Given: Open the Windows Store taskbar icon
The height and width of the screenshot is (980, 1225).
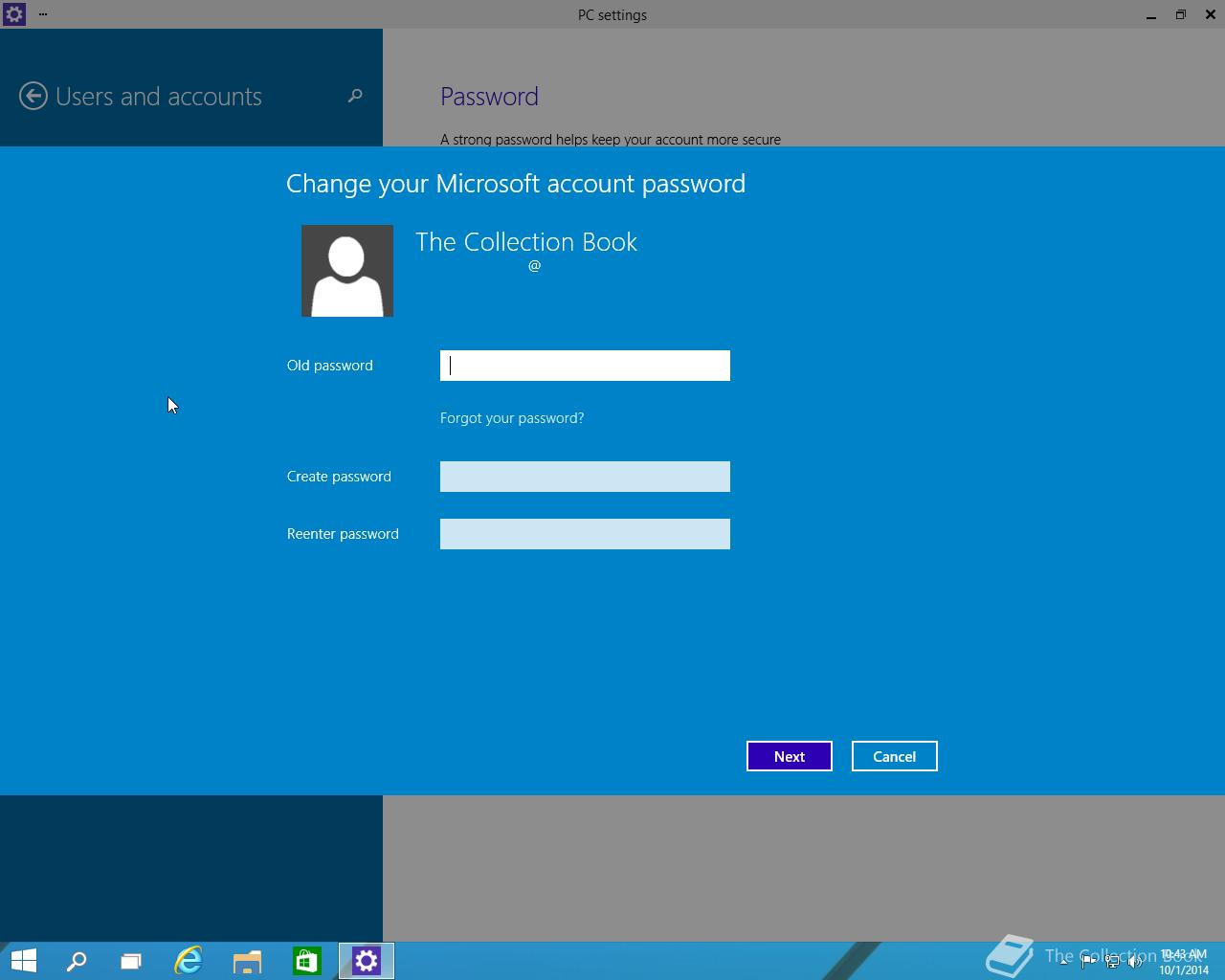Looking at the screenshot, I should pos(307,961).
